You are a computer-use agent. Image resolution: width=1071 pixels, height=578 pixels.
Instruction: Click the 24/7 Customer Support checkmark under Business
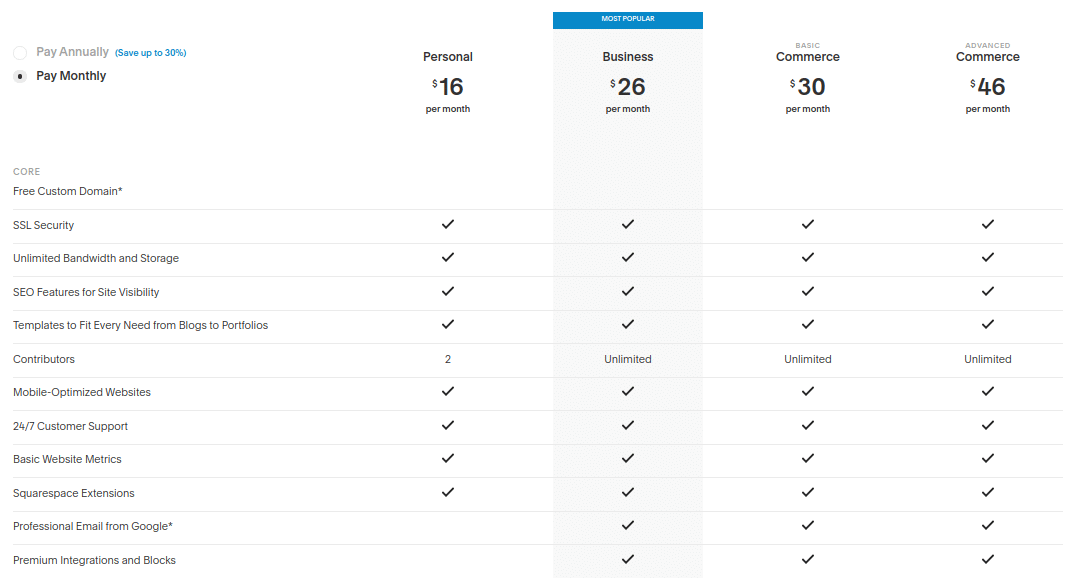coord(628,425)
